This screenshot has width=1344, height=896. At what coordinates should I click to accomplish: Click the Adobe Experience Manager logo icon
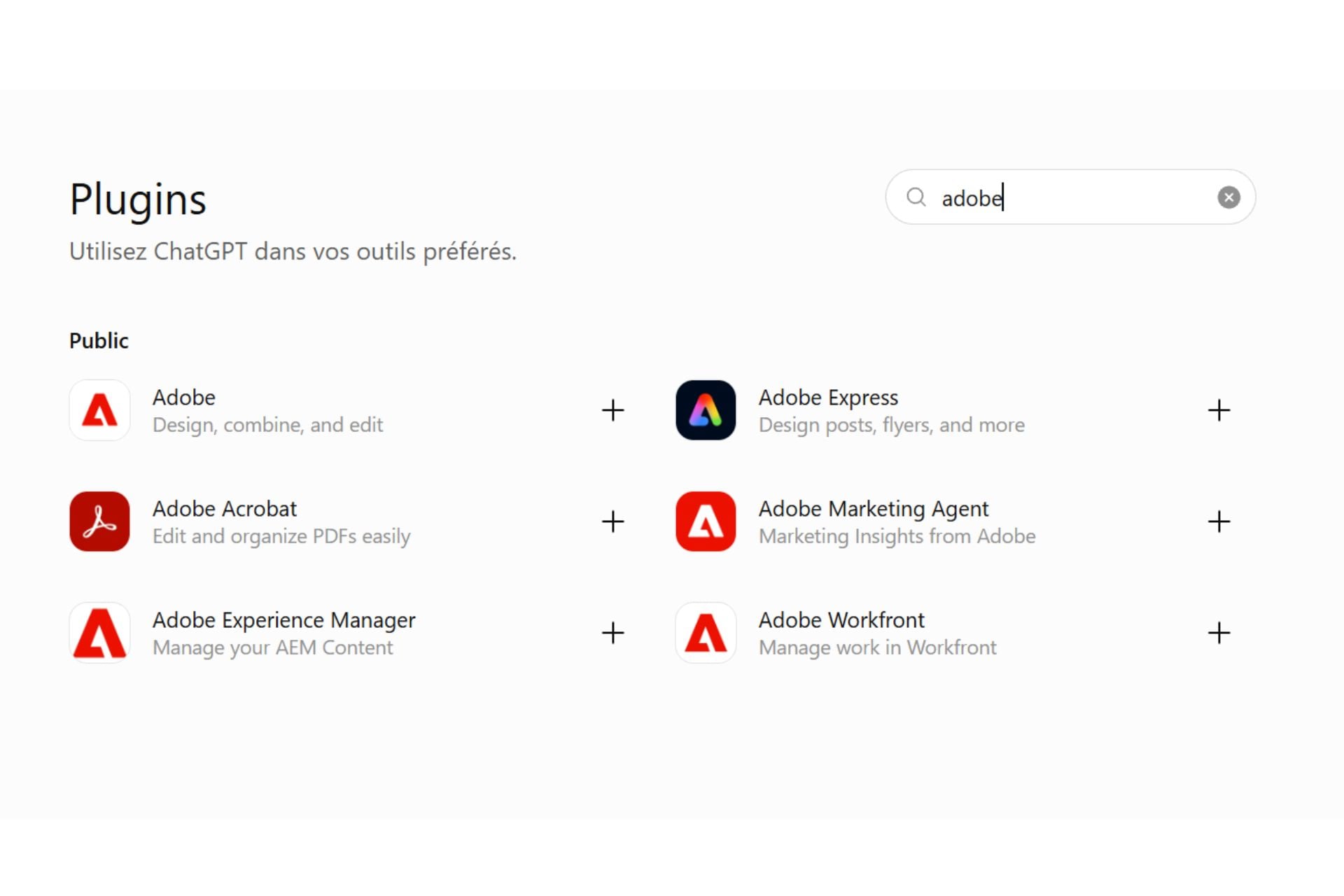tap(99, 633)
